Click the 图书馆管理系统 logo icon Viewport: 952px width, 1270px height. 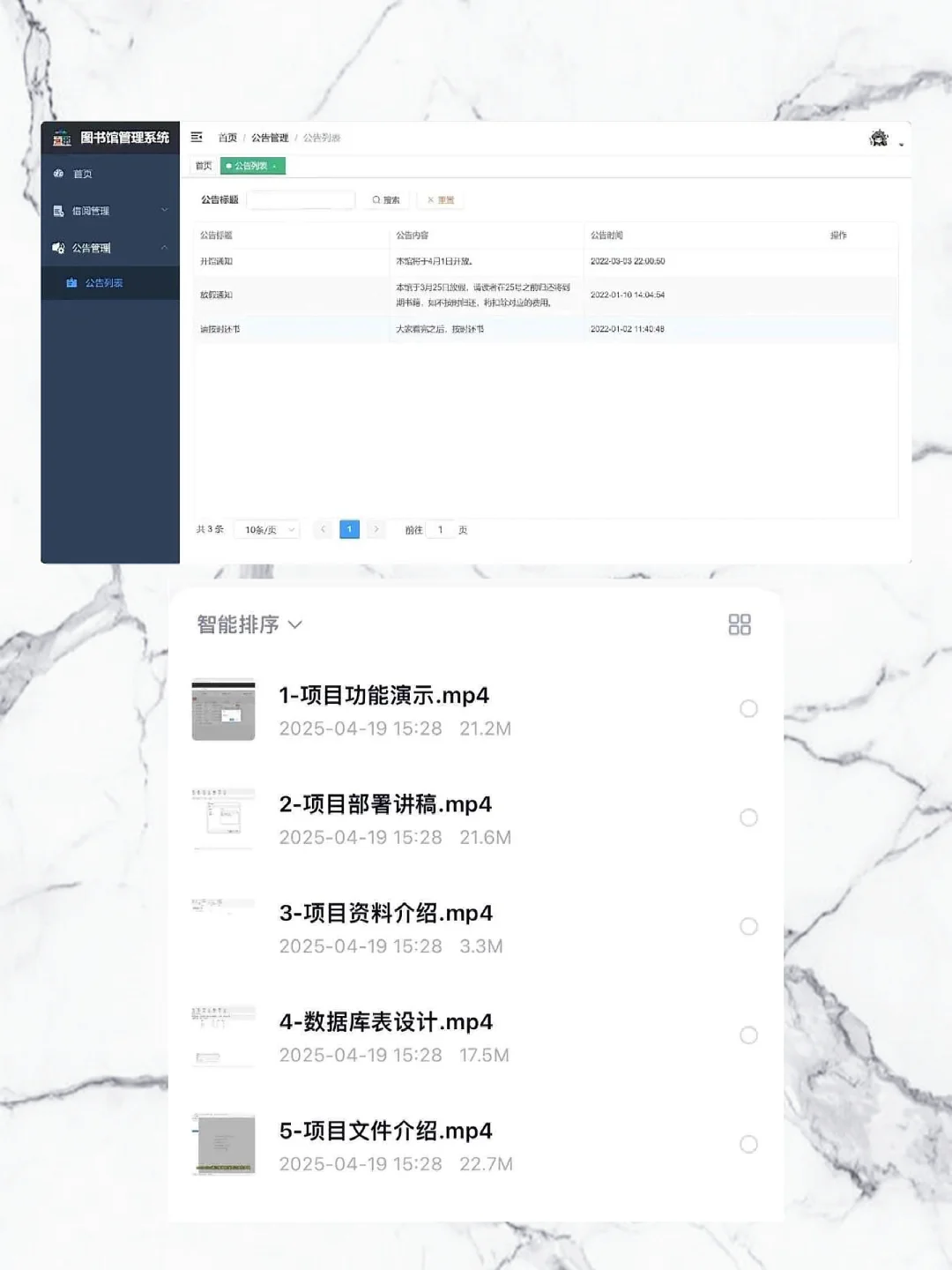pyautogui.click(x=63, y=138)
